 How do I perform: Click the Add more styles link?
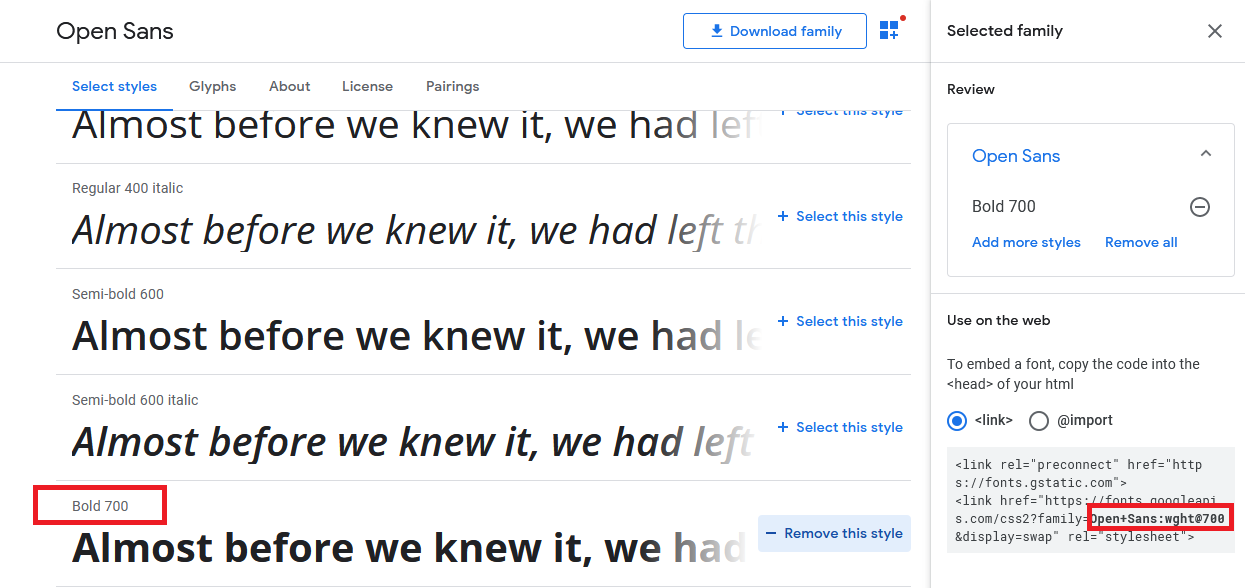coord(1026,242)
